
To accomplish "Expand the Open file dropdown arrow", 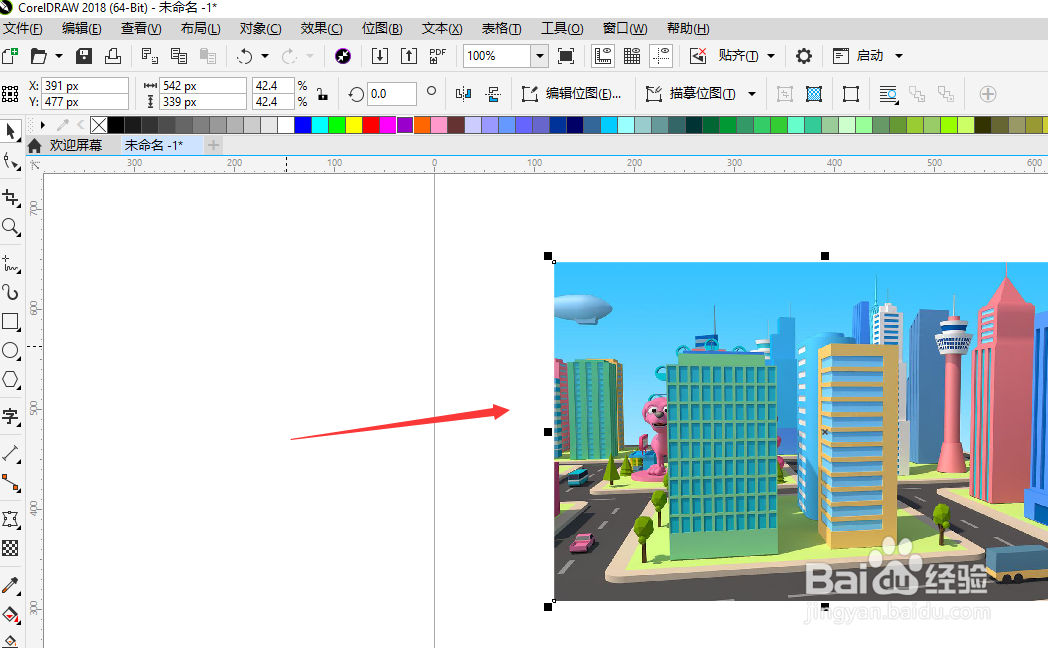I will click(59, 56).
